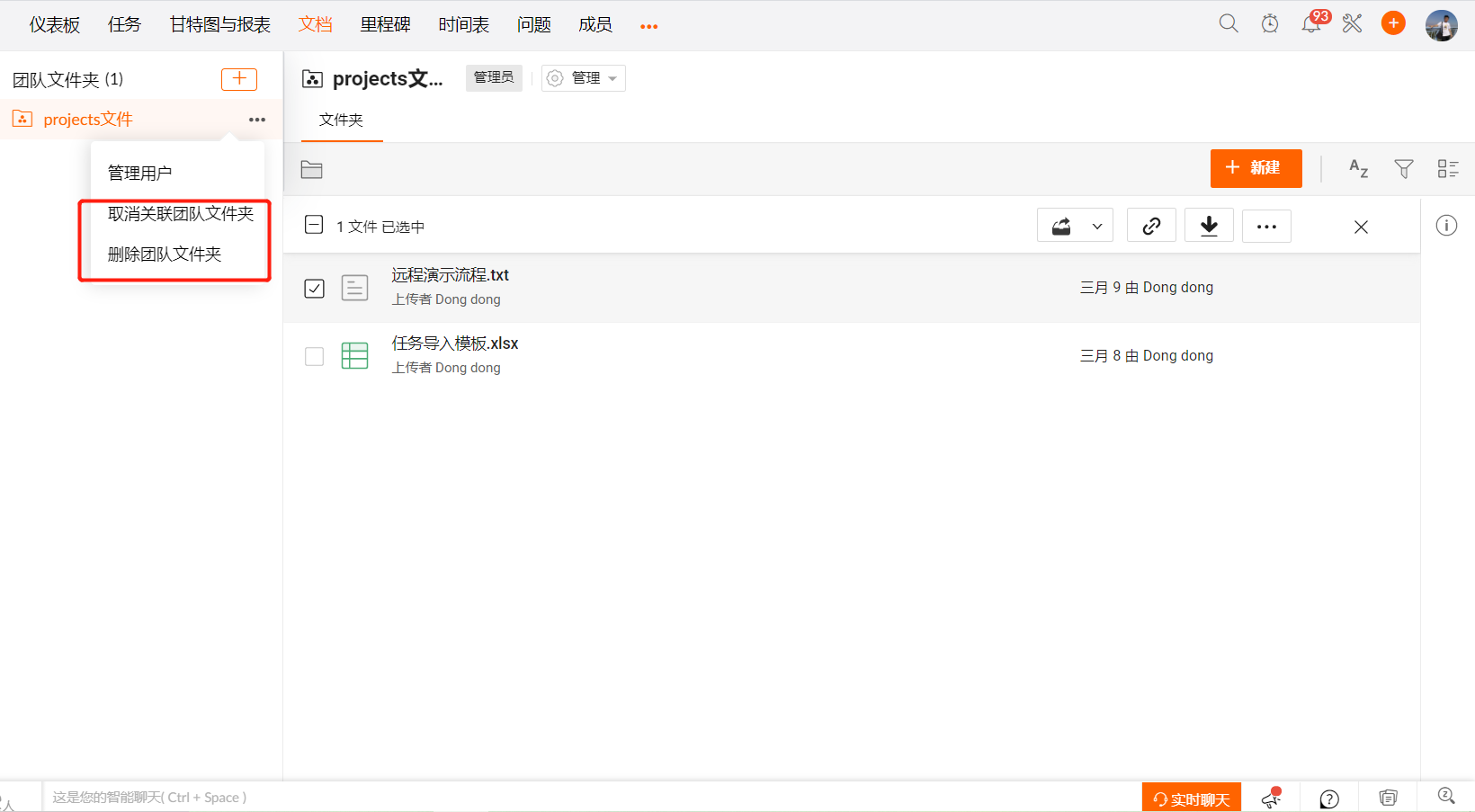Viewport: 1475px width, 812px height.
Task: Expand the share button dropdown arrow
Action: 1097,227
